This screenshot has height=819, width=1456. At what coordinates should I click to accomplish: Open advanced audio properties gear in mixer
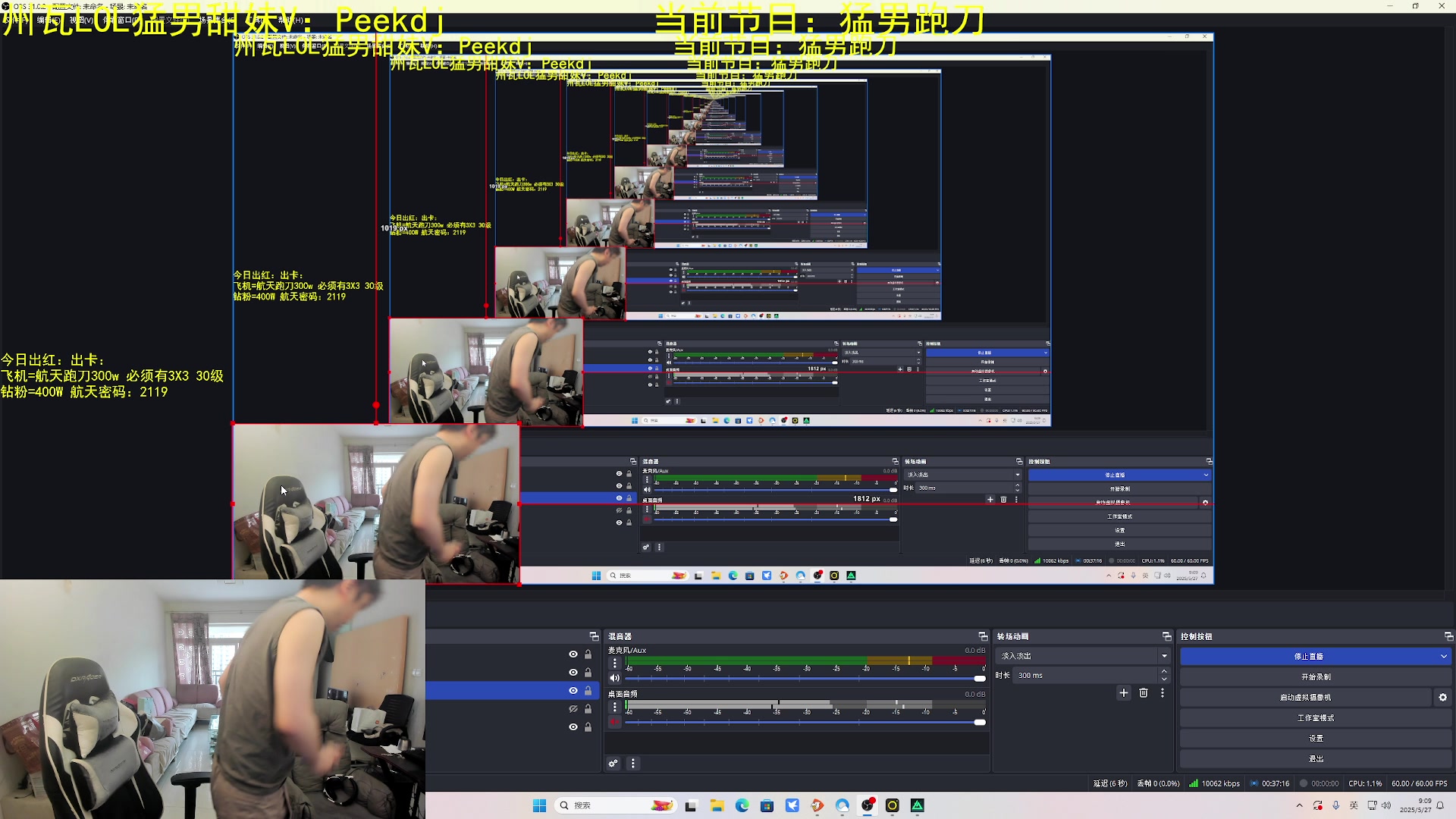click(613, 764)
